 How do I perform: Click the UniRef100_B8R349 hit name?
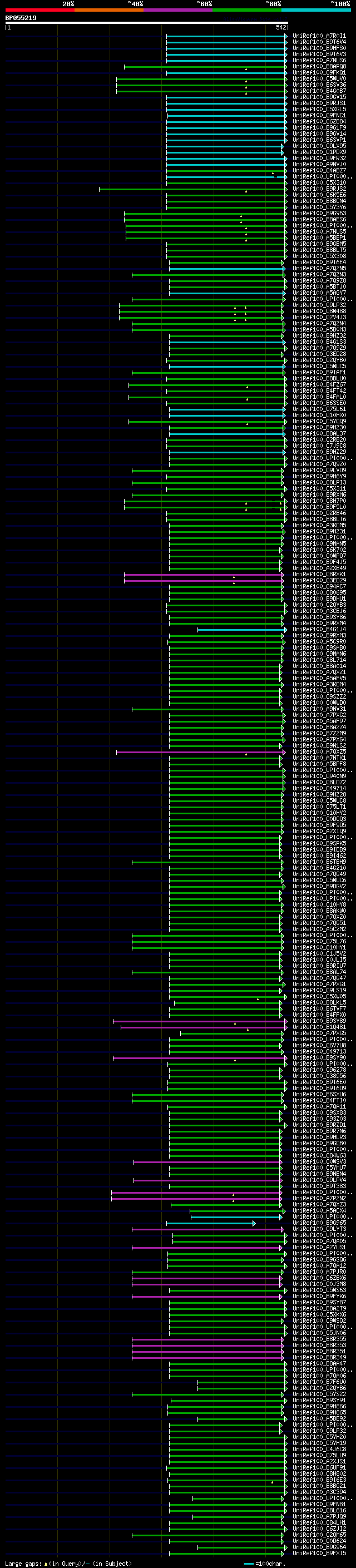pyautogui.click(x=319, y=1358)
